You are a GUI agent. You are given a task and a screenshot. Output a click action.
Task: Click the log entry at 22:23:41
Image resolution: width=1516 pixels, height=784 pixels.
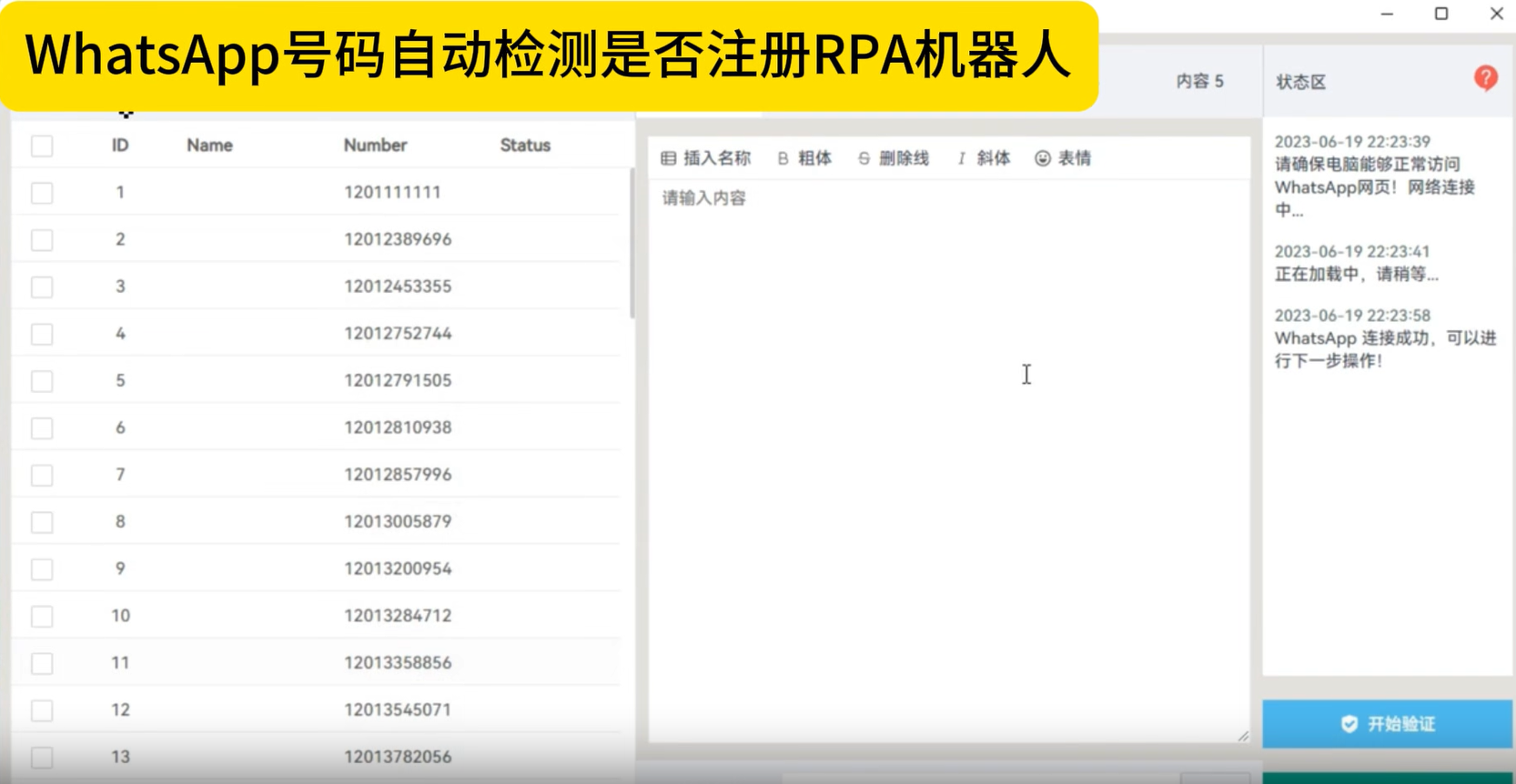(1356, 263)
